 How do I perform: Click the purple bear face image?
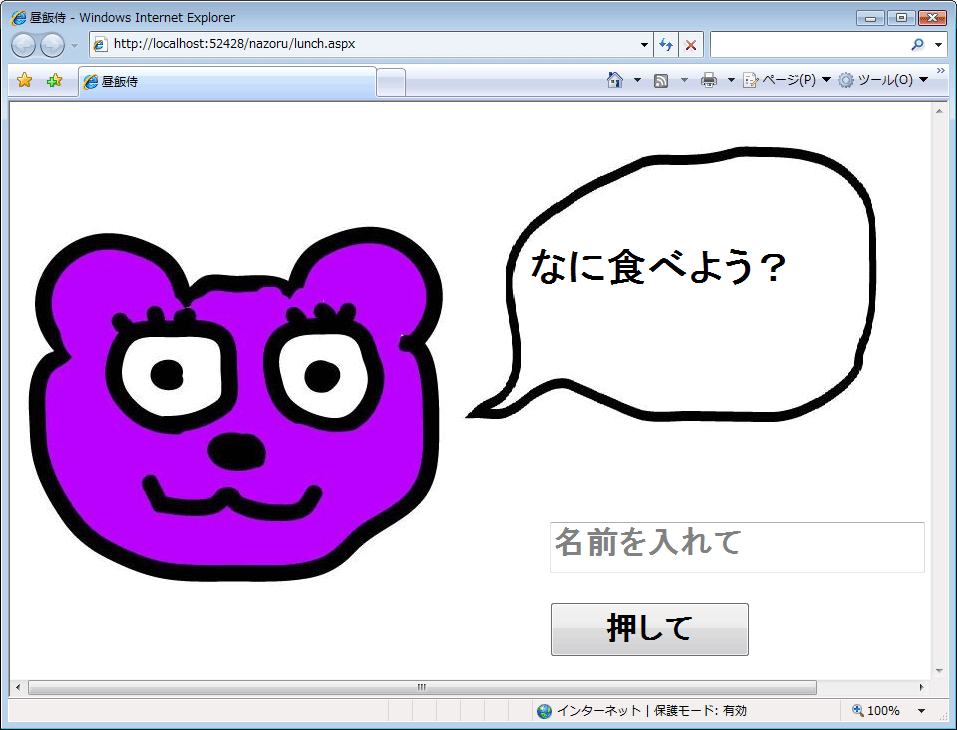[235, 404]
